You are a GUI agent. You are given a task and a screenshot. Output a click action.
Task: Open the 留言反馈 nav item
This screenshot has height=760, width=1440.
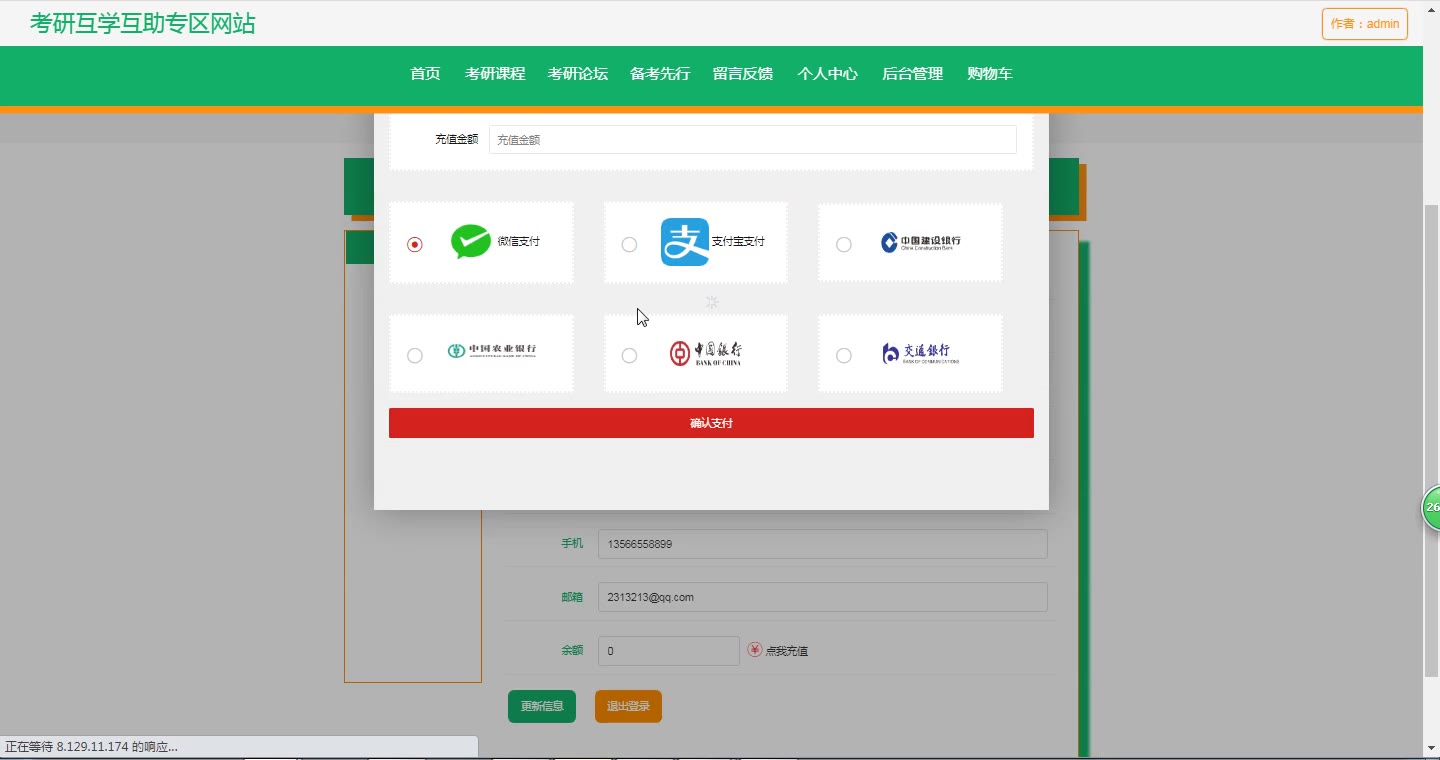[743, 74]
